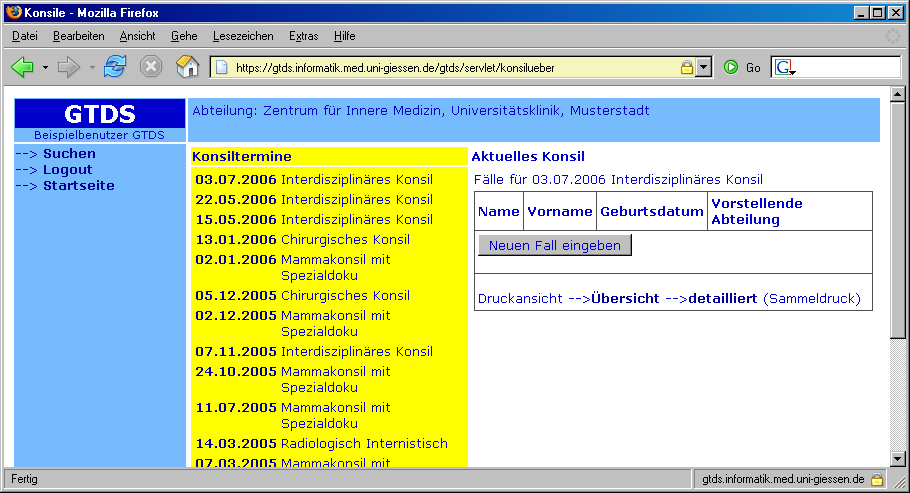Image resolution: width=910 pixels, height=493 pixels.
Task: Open the detailliert print view link
Action: tap(723, 299)
